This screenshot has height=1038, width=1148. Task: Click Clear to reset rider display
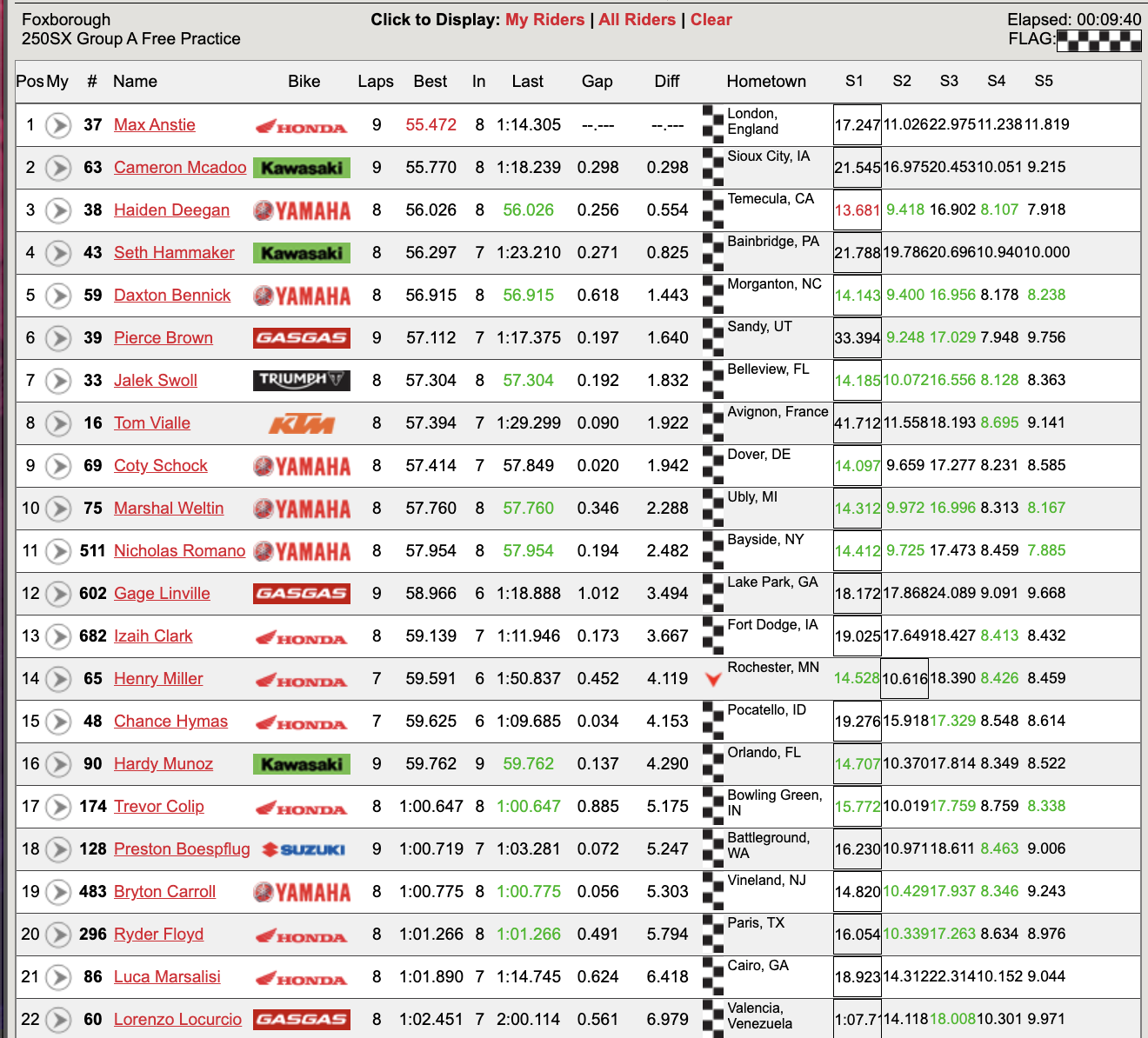[711, 19]
